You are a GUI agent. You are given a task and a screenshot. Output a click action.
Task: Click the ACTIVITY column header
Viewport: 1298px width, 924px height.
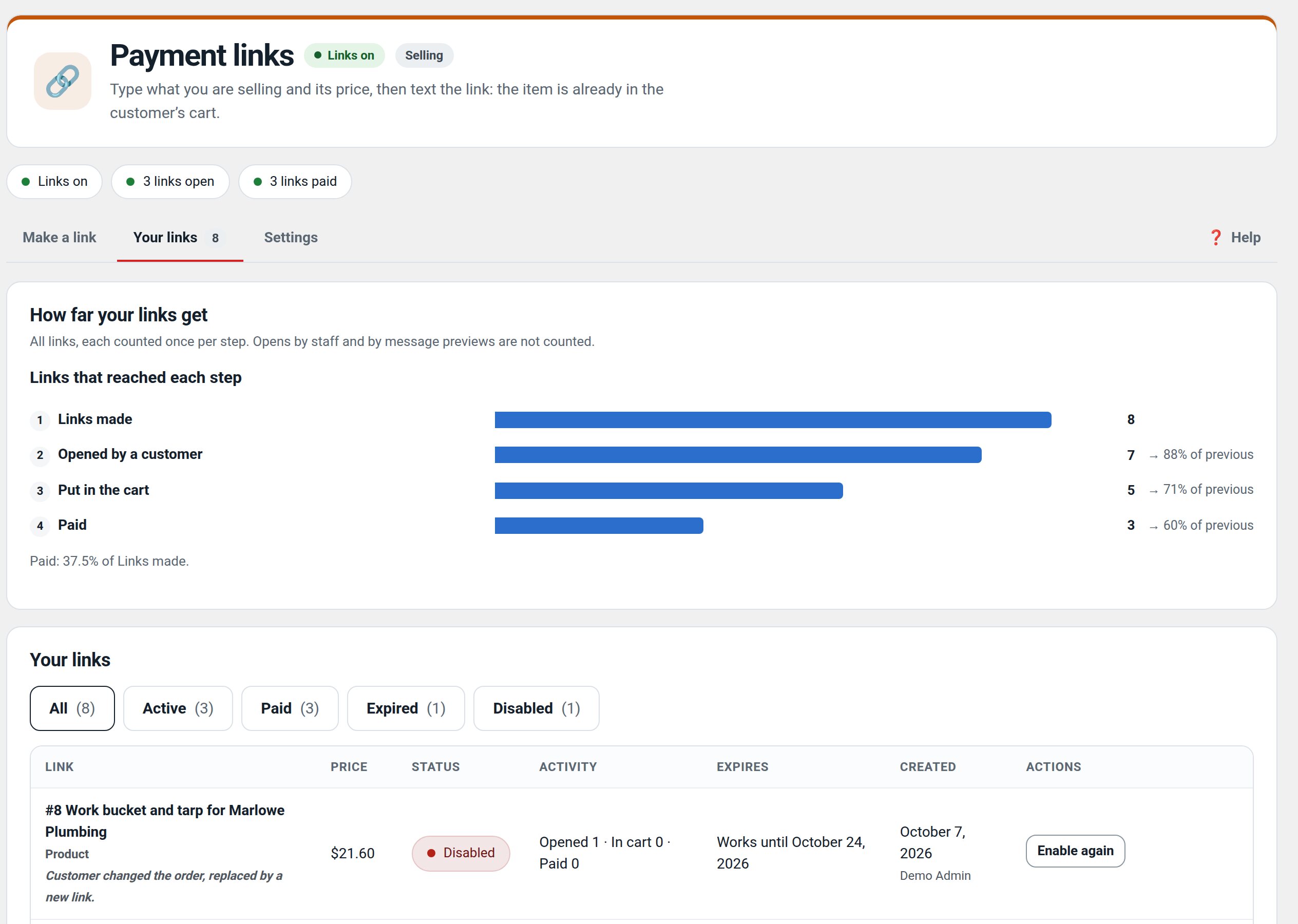tap(568, 766)
